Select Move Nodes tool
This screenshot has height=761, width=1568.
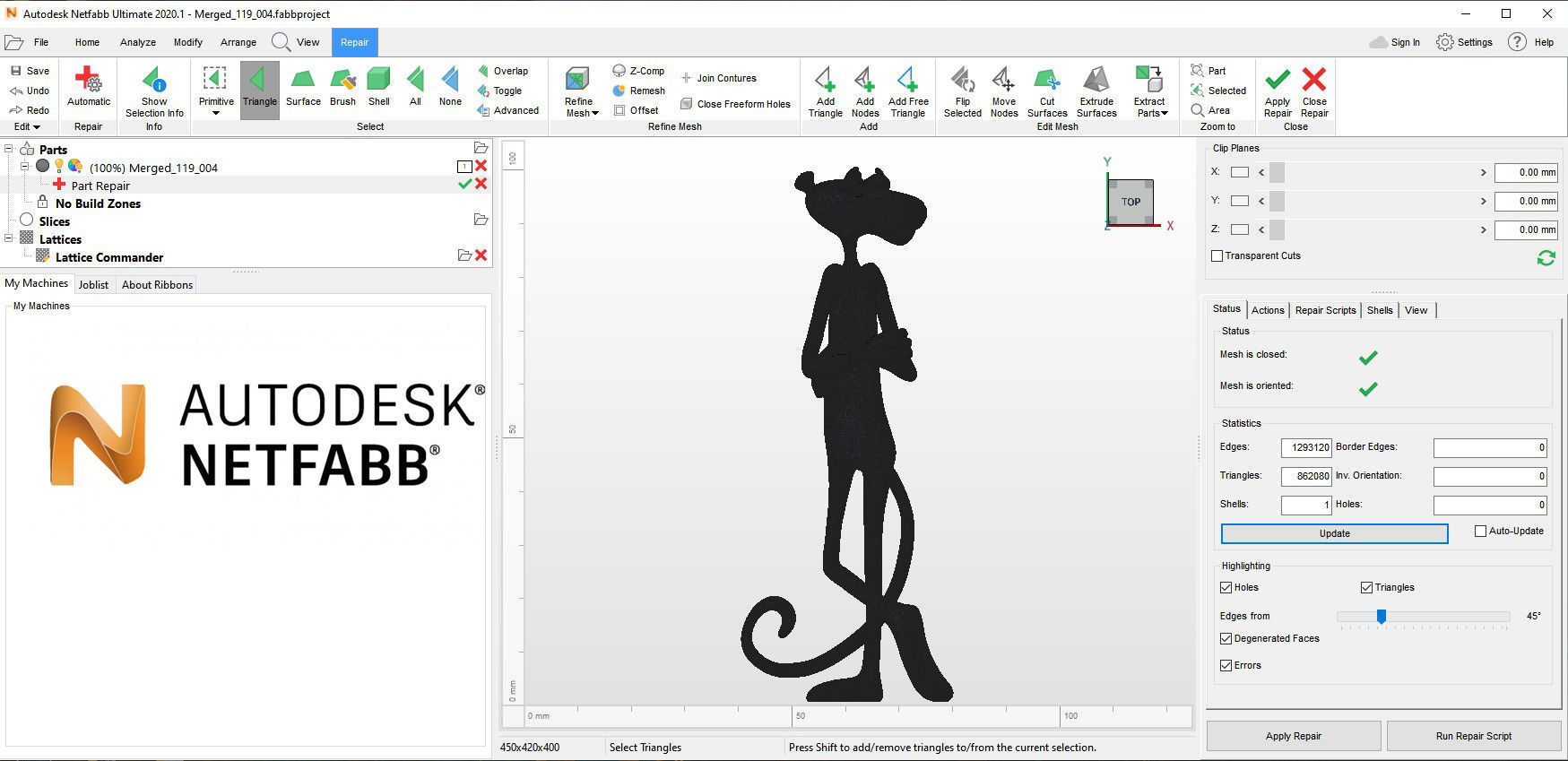1004,91
